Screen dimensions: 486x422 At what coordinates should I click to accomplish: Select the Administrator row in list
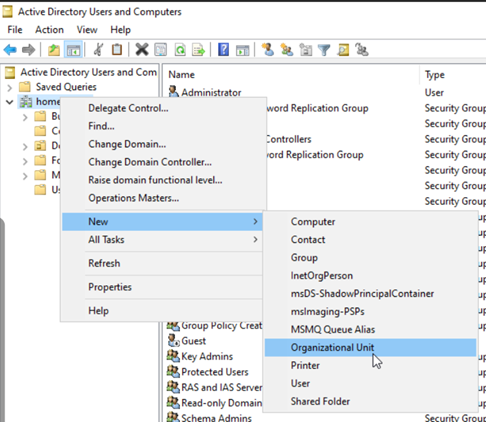(211, 92)
